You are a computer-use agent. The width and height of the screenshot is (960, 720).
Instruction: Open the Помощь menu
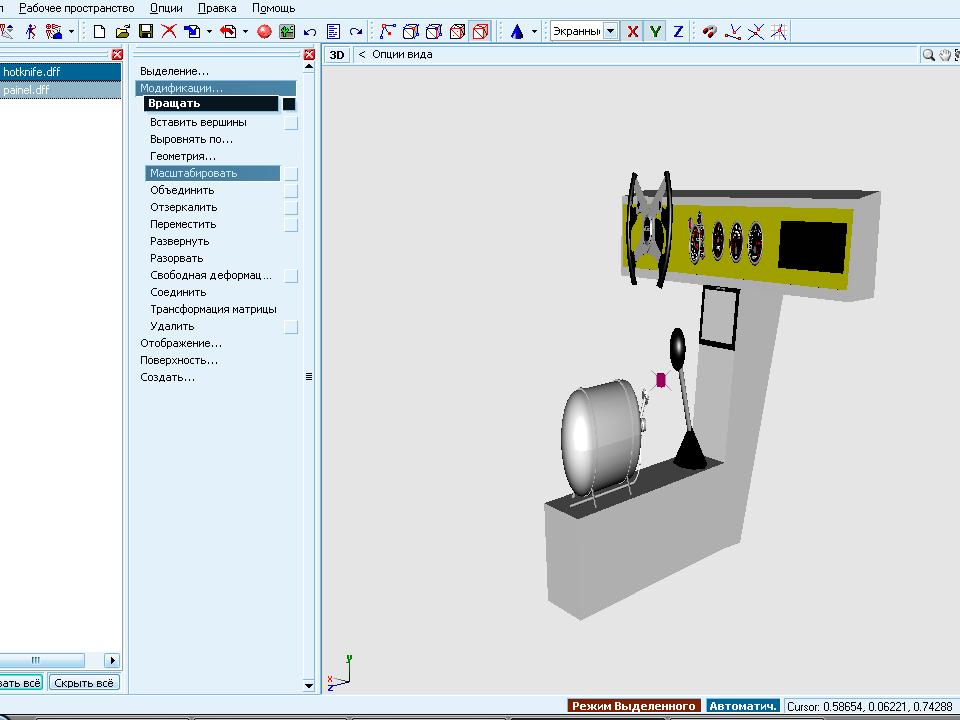[x=273, y=8]
